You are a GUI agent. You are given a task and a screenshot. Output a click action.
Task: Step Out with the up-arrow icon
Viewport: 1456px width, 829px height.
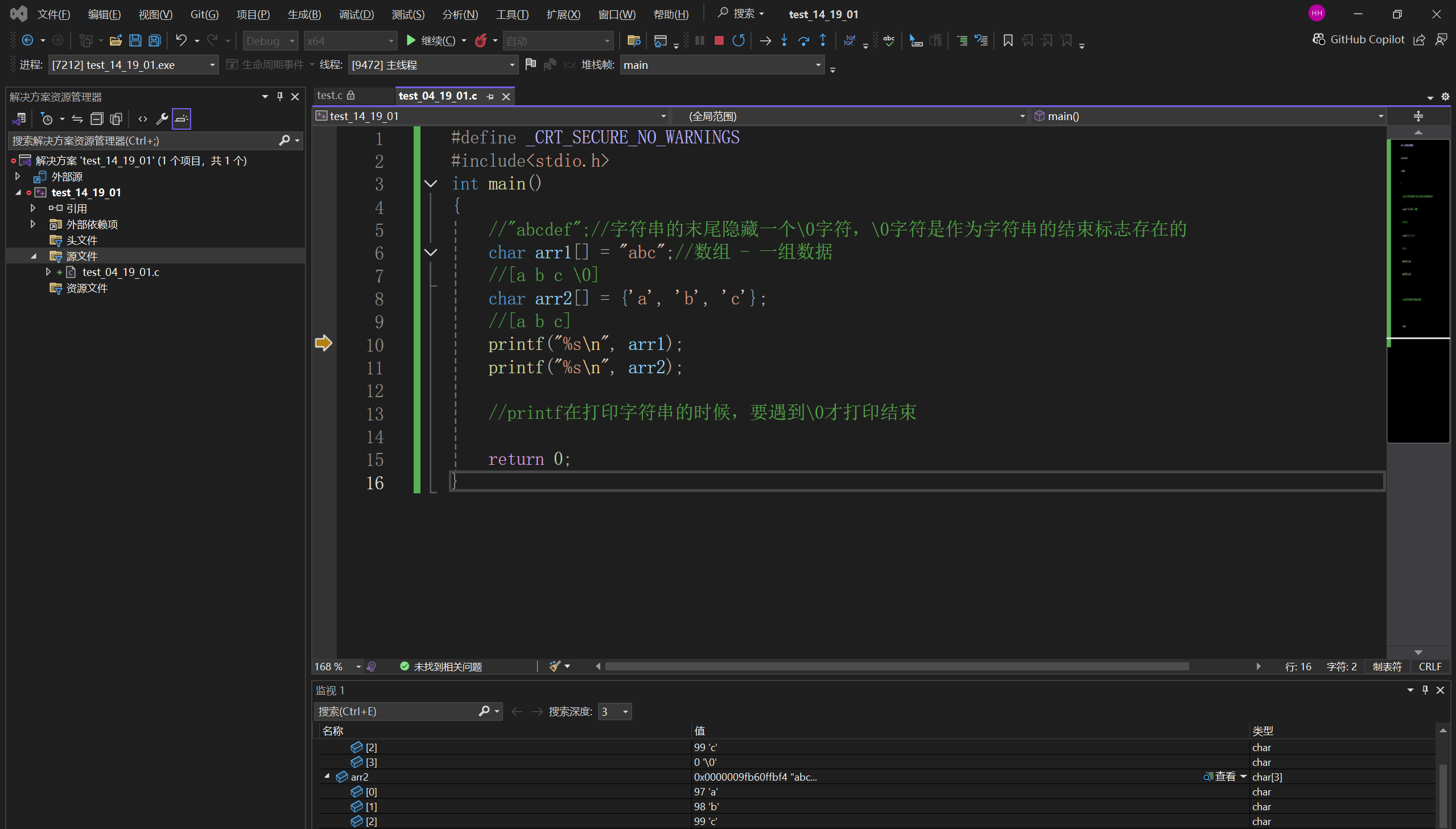click(823, 40)
